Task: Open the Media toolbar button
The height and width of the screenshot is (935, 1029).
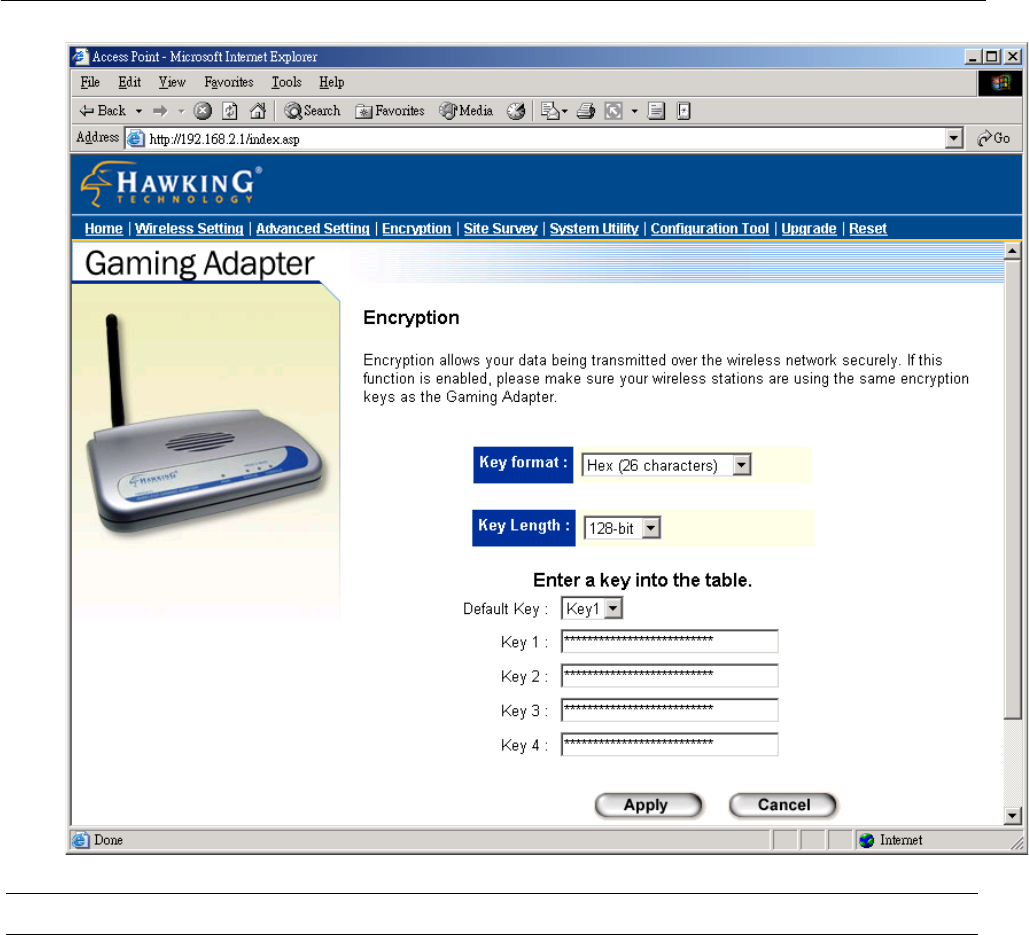Action: click(466, 111)
